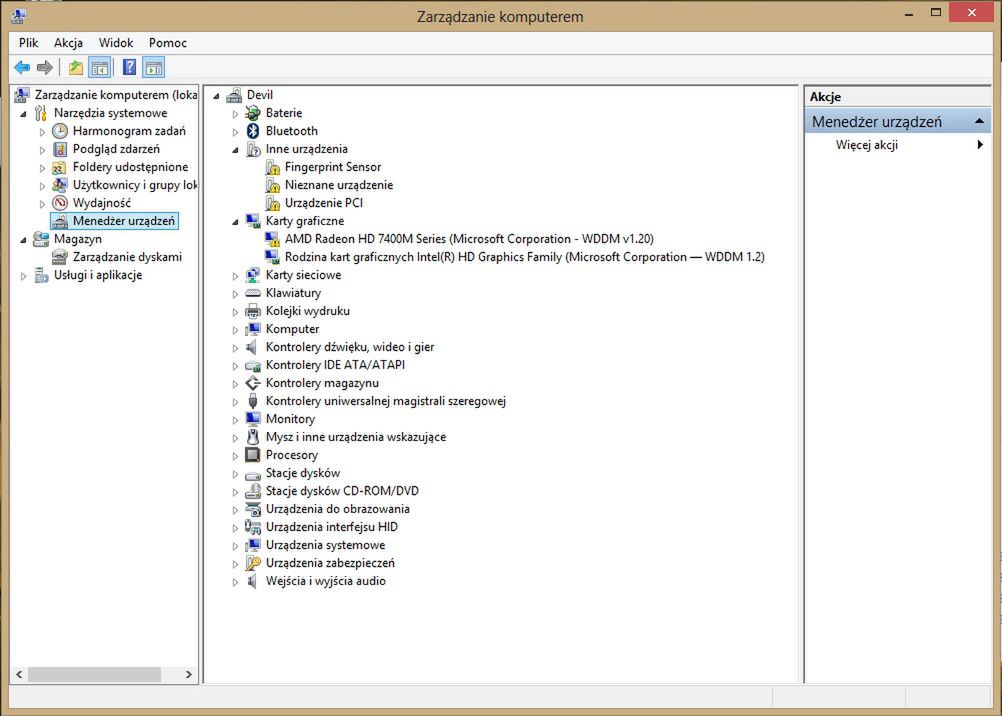The image size is (1002, 716).
Task: Select the Komputer device category
Action: pyautogui.click(x=292, y=329)
